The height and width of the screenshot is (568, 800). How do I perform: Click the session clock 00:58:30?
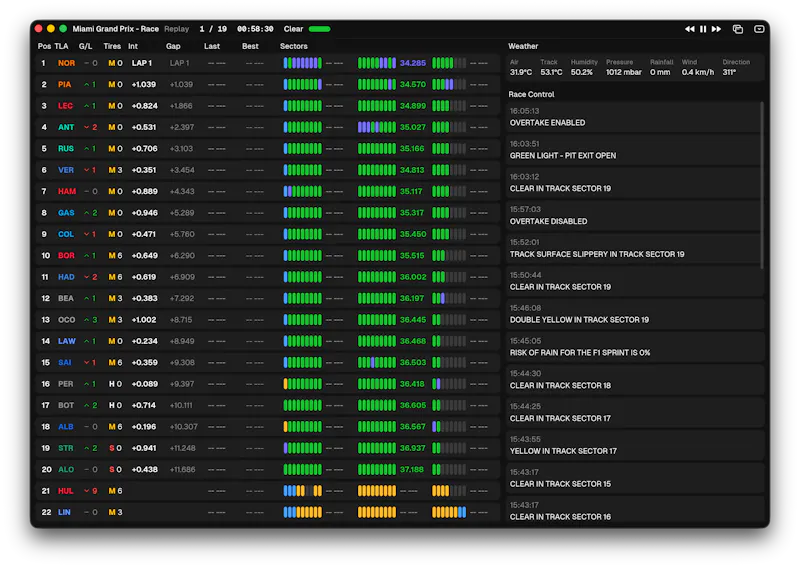255,29
